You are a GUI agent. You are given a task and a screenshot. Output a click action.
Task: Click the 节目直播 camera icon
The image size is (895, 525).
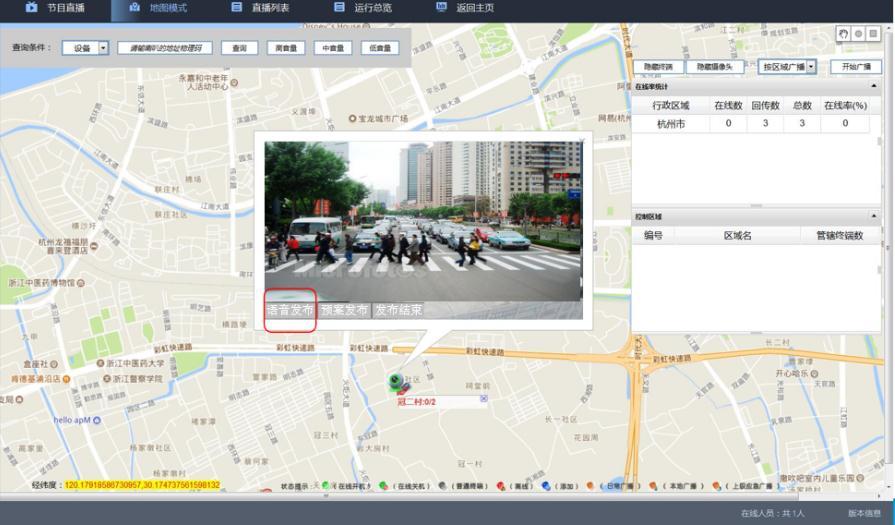(x=31, y=7)
